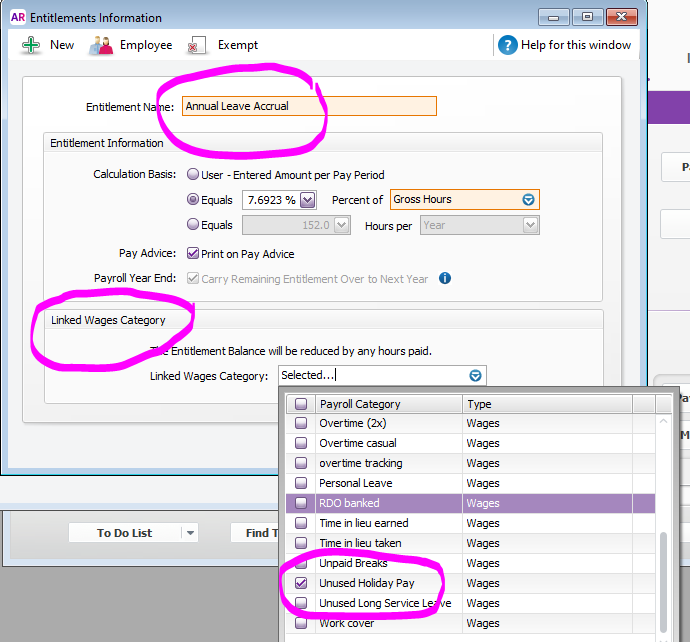Viewport: 690px width, 642px height.
Task: Click the Entitlement Name input field
Action: [309, 106]
